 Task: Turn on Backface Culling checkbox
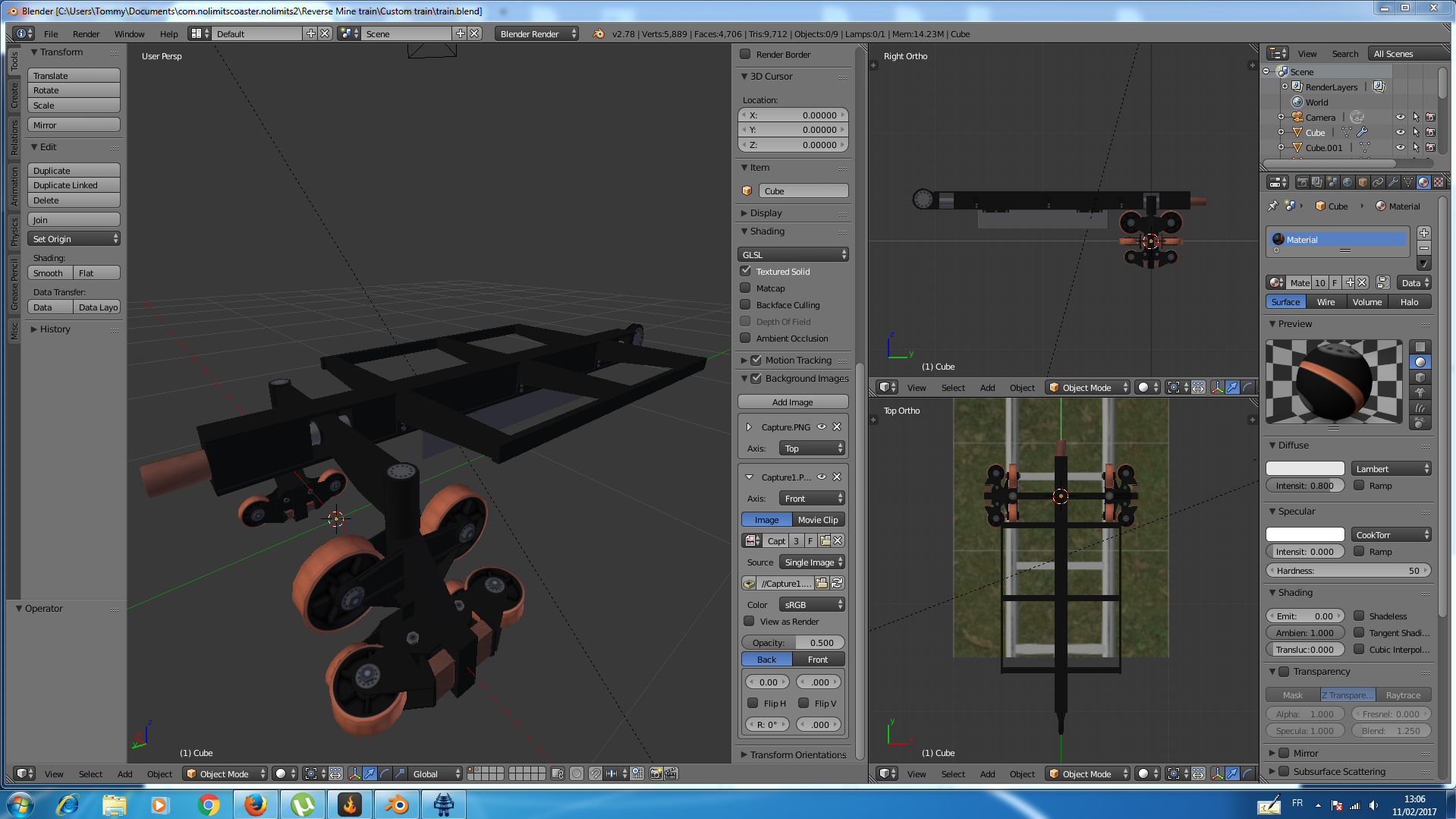(x=746, y=305)
